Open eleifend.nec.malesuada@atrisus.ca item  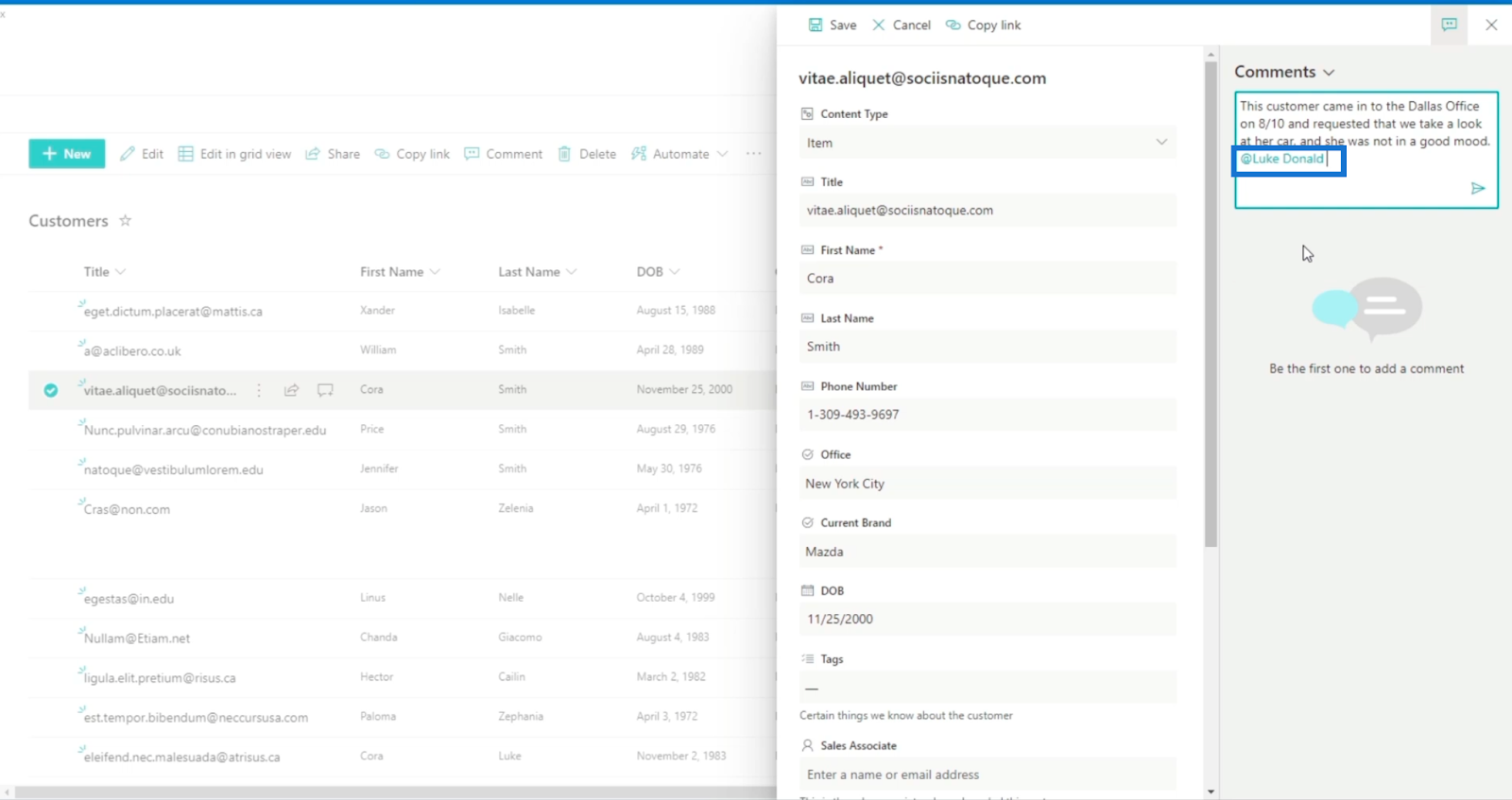[181, 757]
